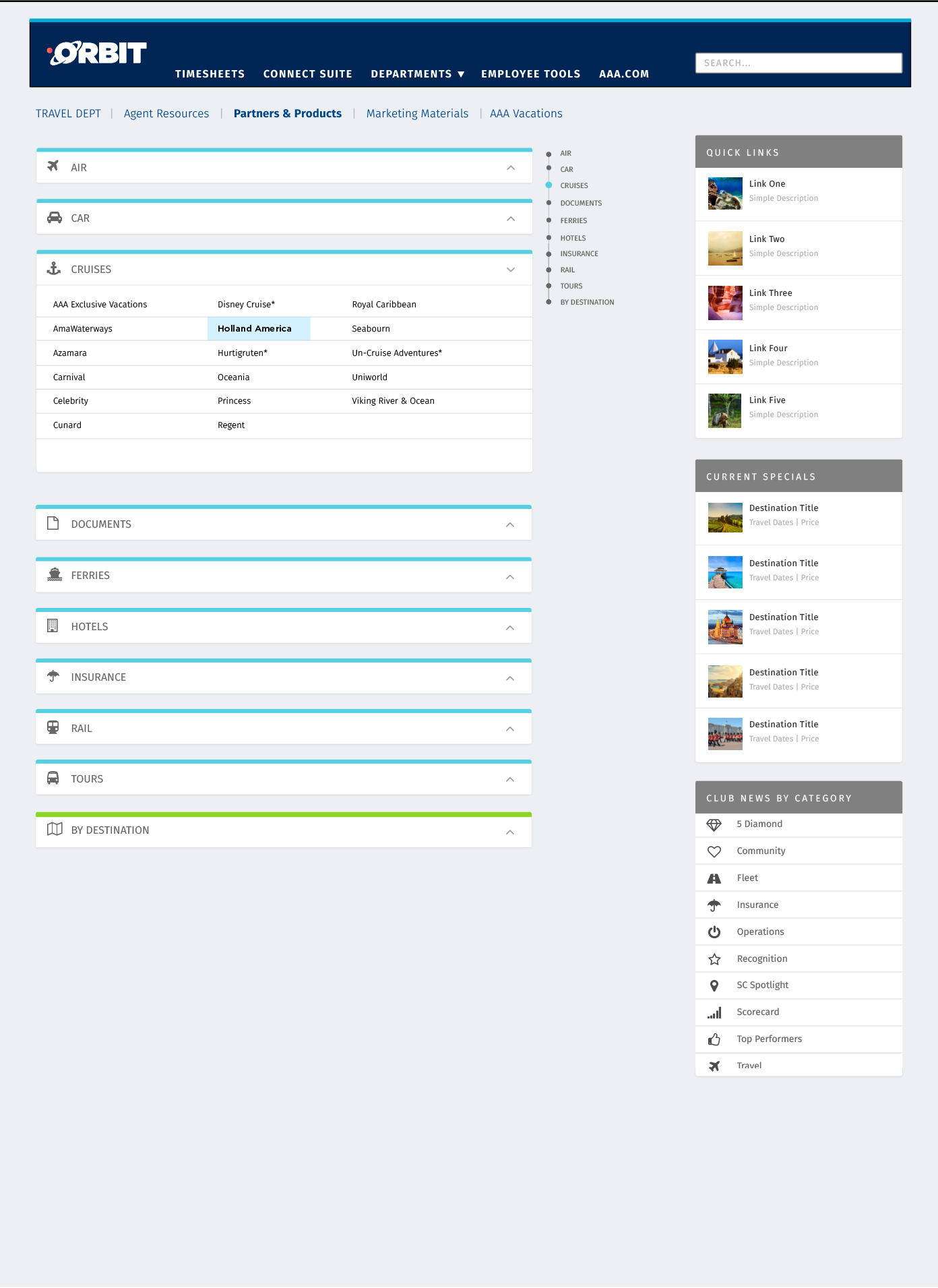This screenshot has width=938, height=1288.
Task: Go to Agent Resources tab
Action: pos(166,113)
